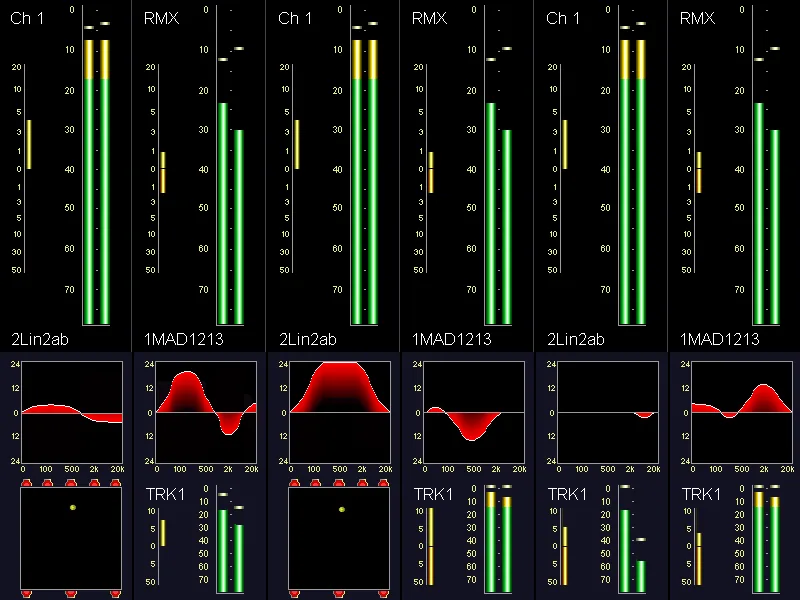Click the Ch 1 label on the fifth strip
This screenshot has width=800, height=600.
click(x=563, y=18)
